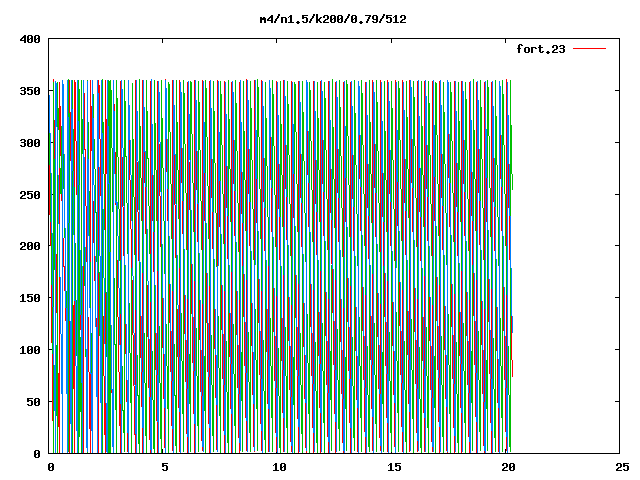Click the plot title m4/n1.5/k200/0.79/512
Screen dimensions: 640x480
pyautogui.click(x=333, y=19)
